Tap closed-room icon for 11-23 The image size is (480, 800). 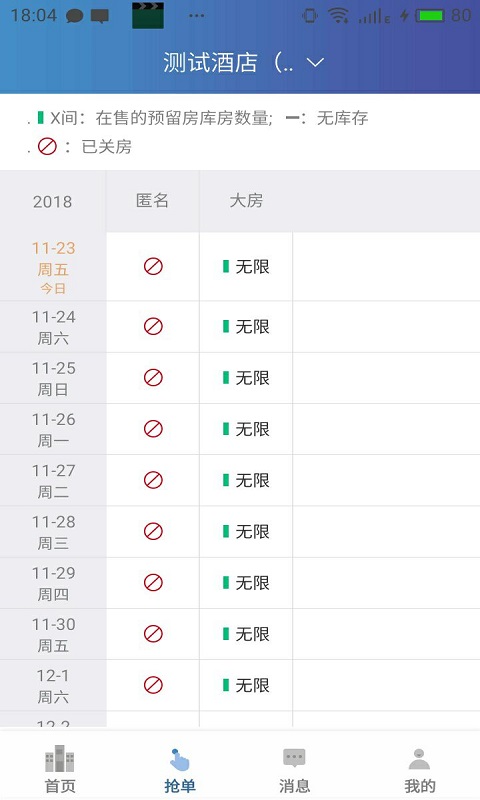click(x=153, y=266)
